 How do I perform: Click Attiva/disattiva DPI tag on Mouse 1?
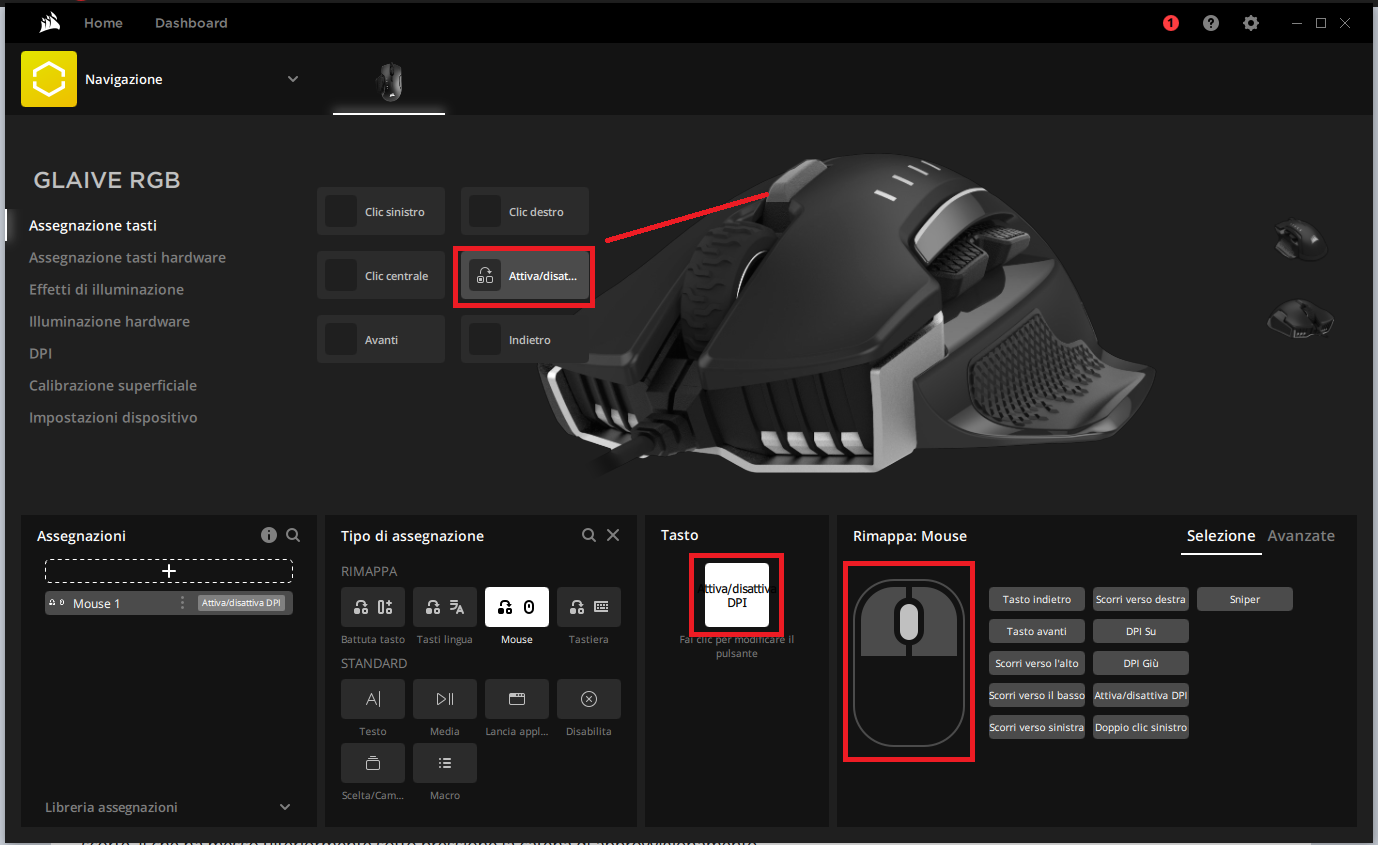coord(241,603)
